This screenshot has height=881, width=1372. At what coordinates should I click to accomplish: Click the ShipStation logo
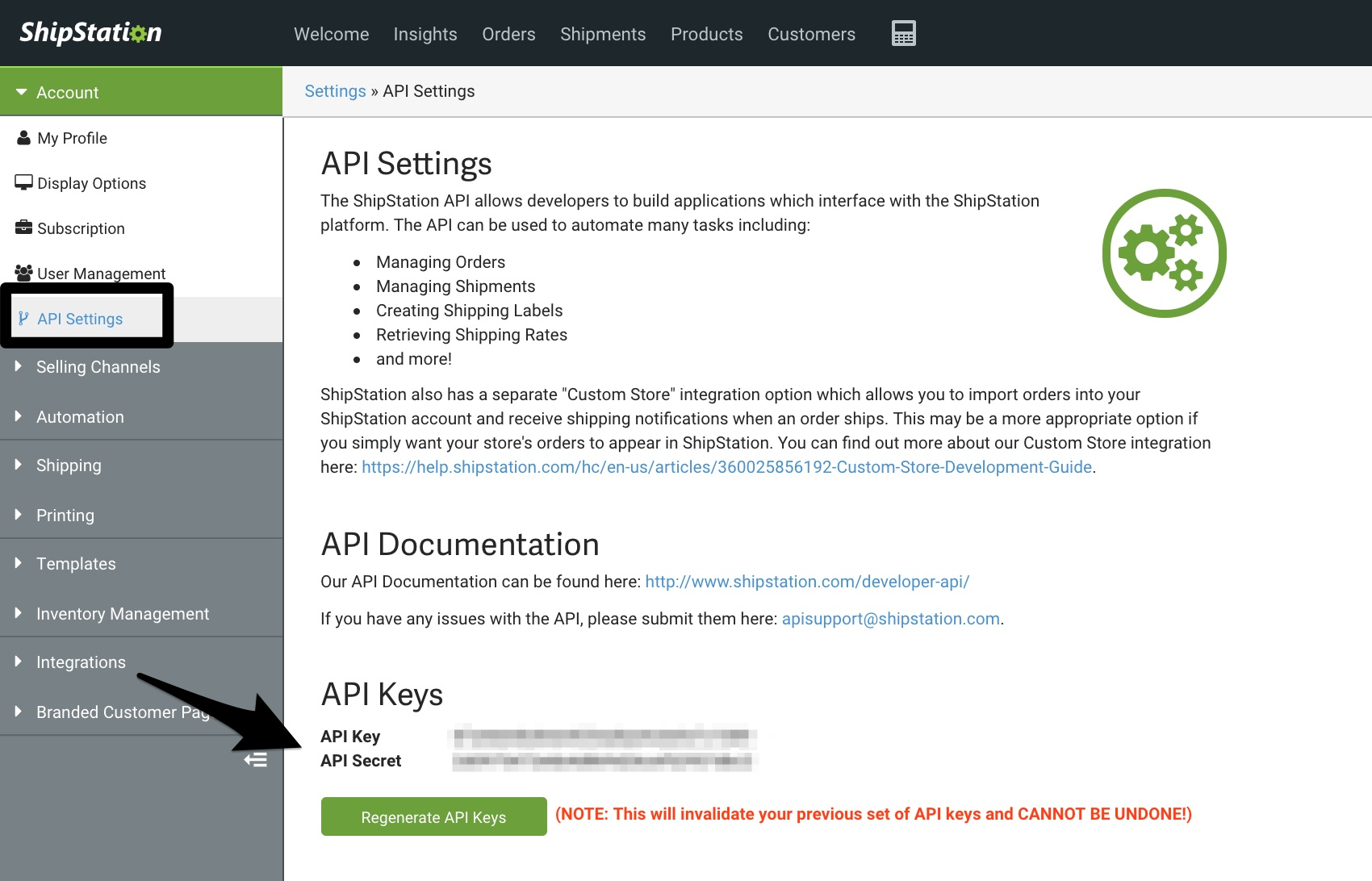[x=90, y=32]
